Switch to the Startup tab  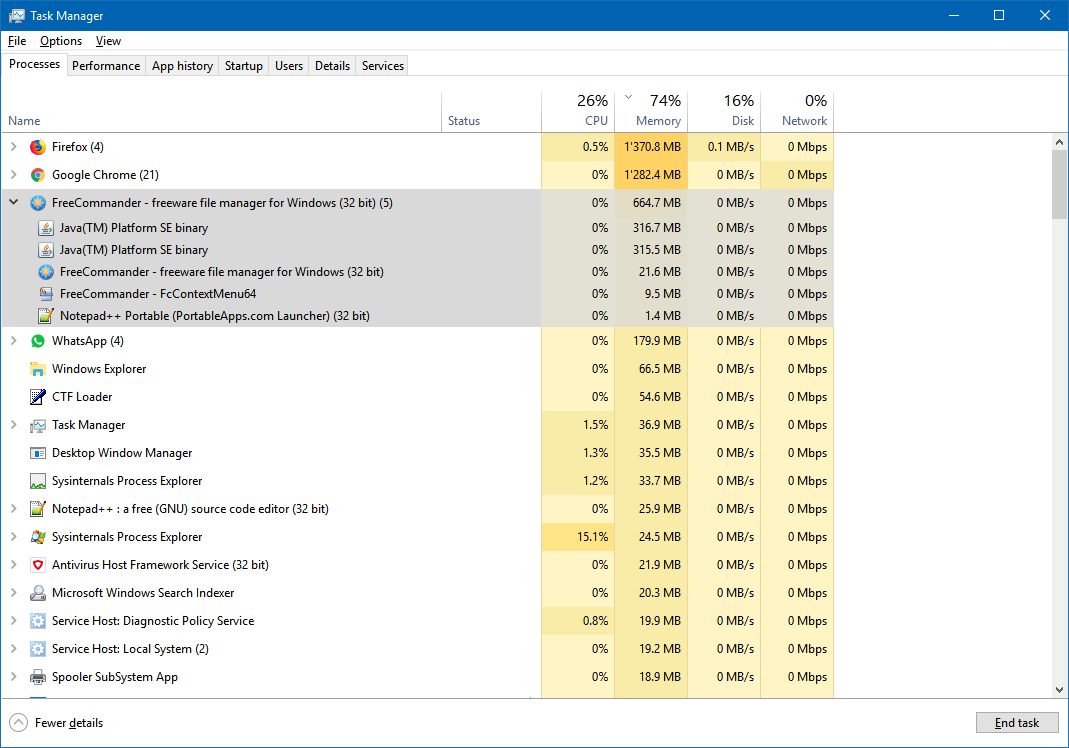click(x=243, y=65)
